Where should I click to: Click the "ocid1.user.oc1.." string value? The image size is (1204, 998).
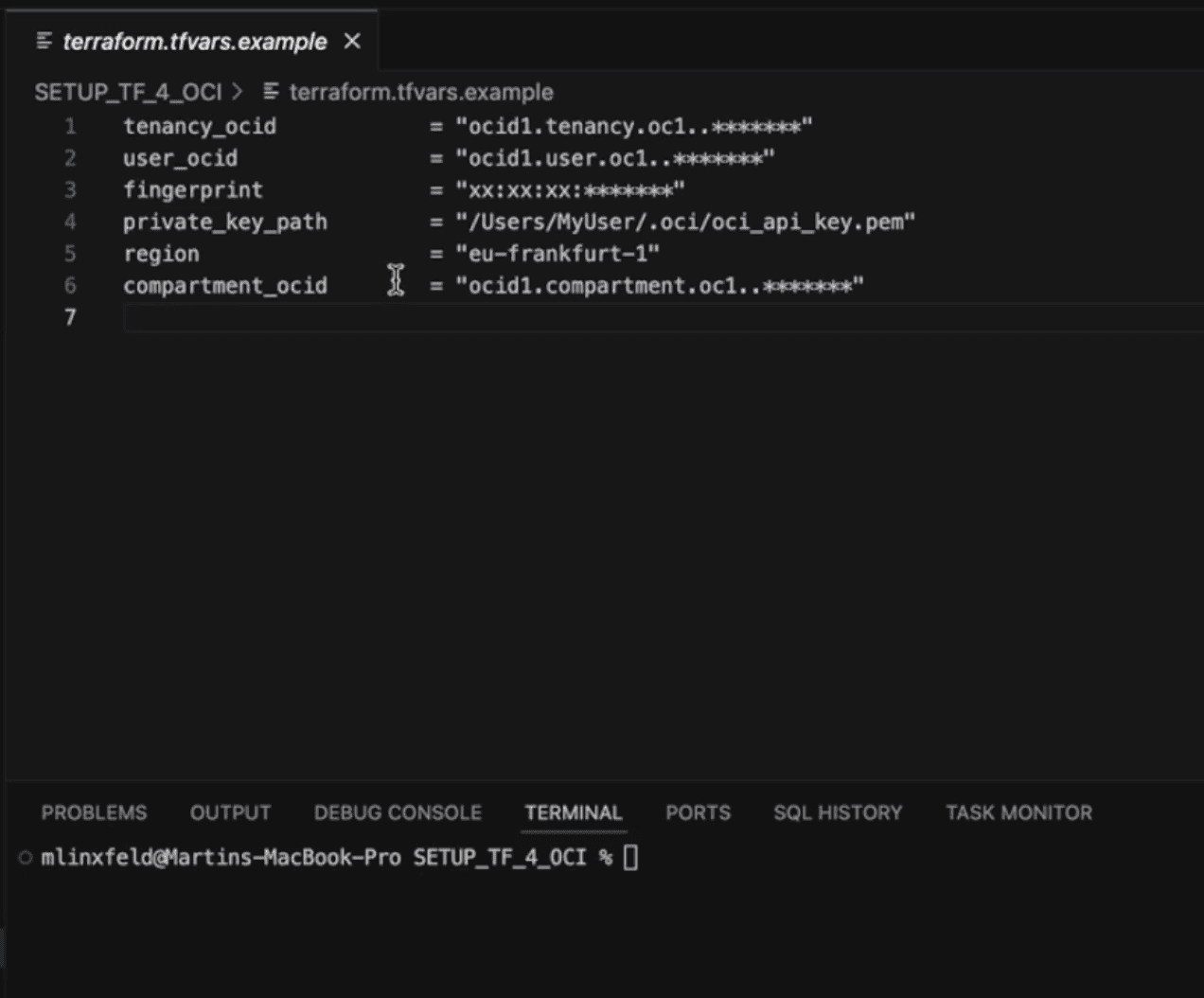[614, 158]
